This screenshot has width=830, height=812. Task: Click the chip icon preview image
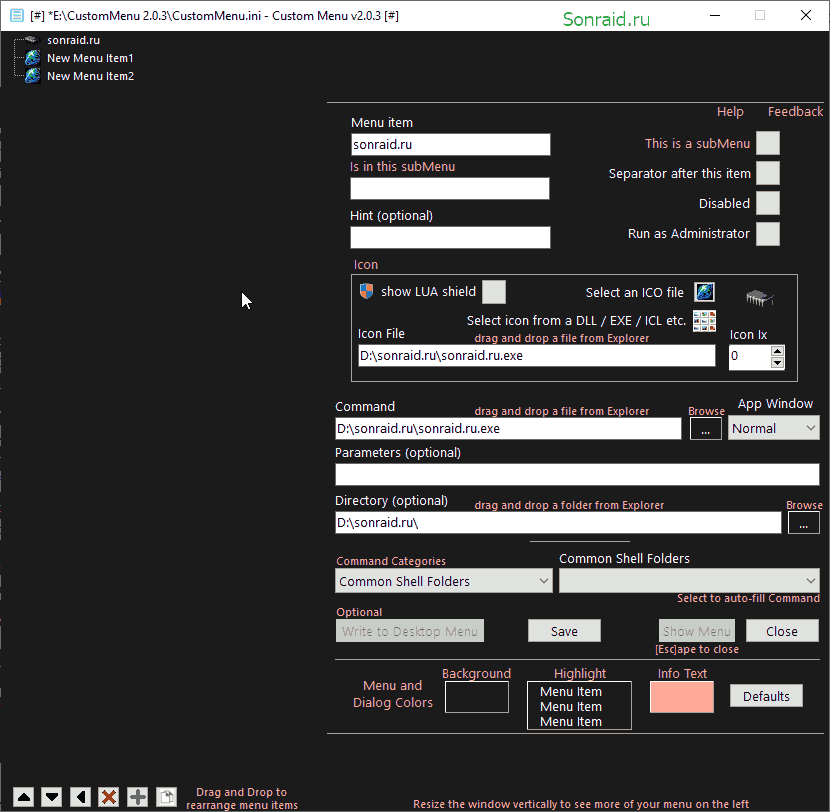(x=759, y=297)
